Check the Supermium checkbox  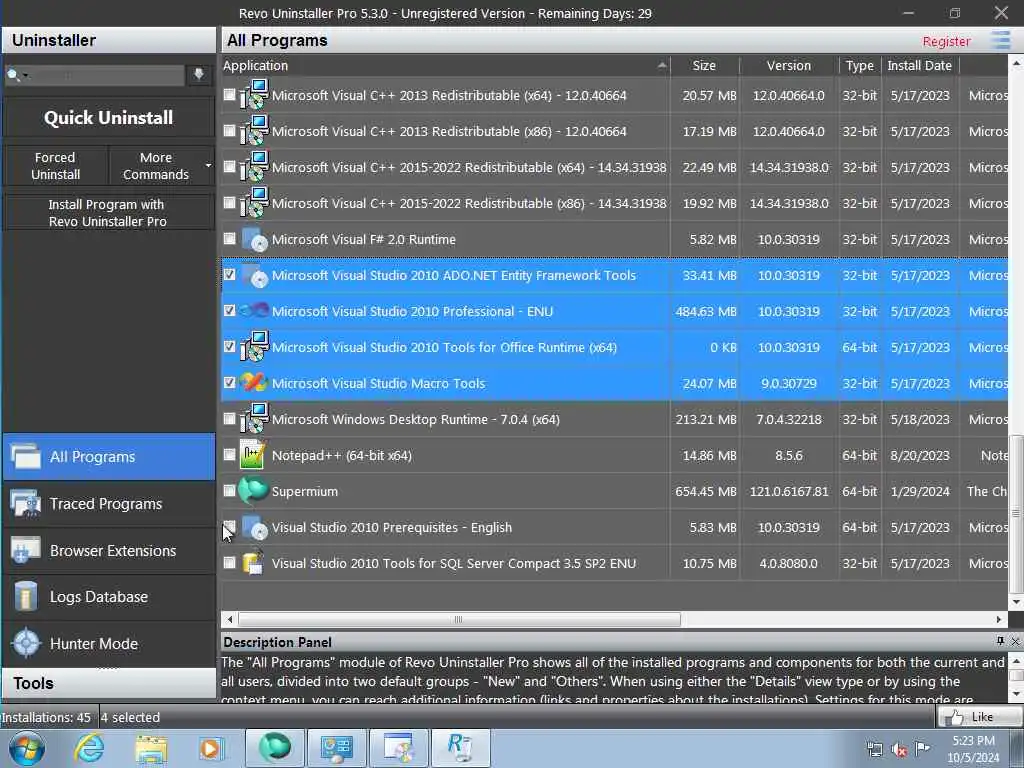[x=229, y=490]
